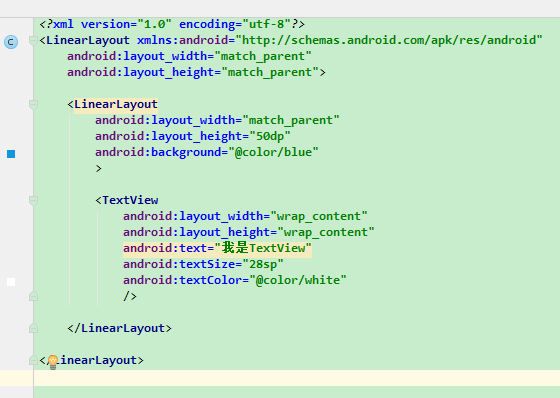Screen dimensions: 560x398
Task: Click the background="@color/blue" attribute
Action: pyautogui.click(x=207, y=152)
